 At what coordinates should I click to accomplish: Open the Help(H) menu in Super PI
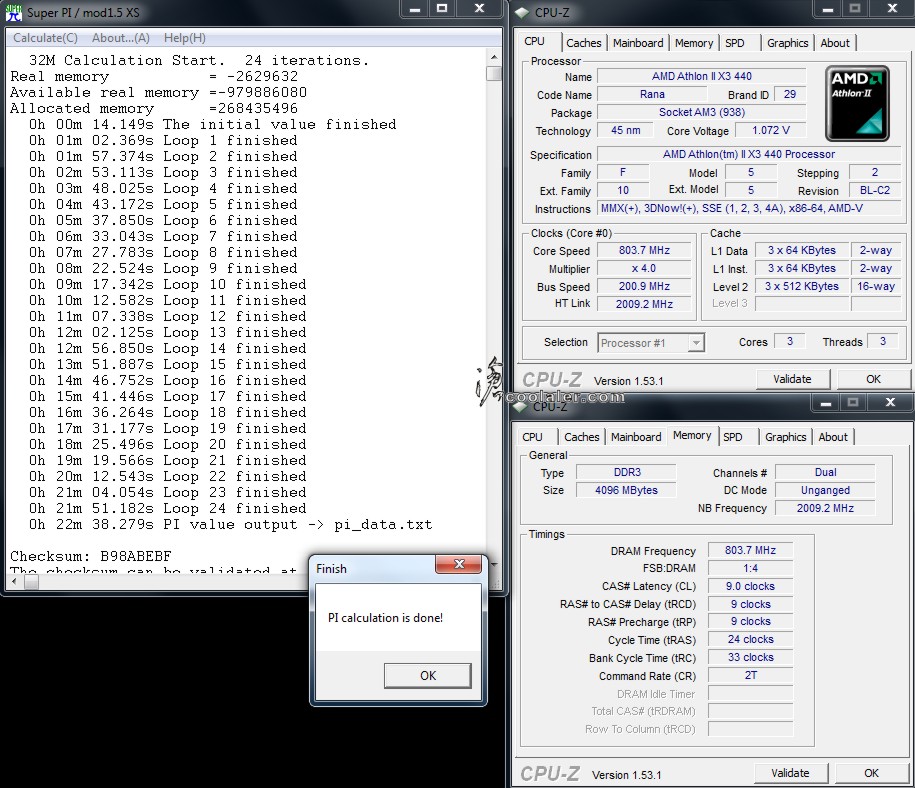coord(184,38)
